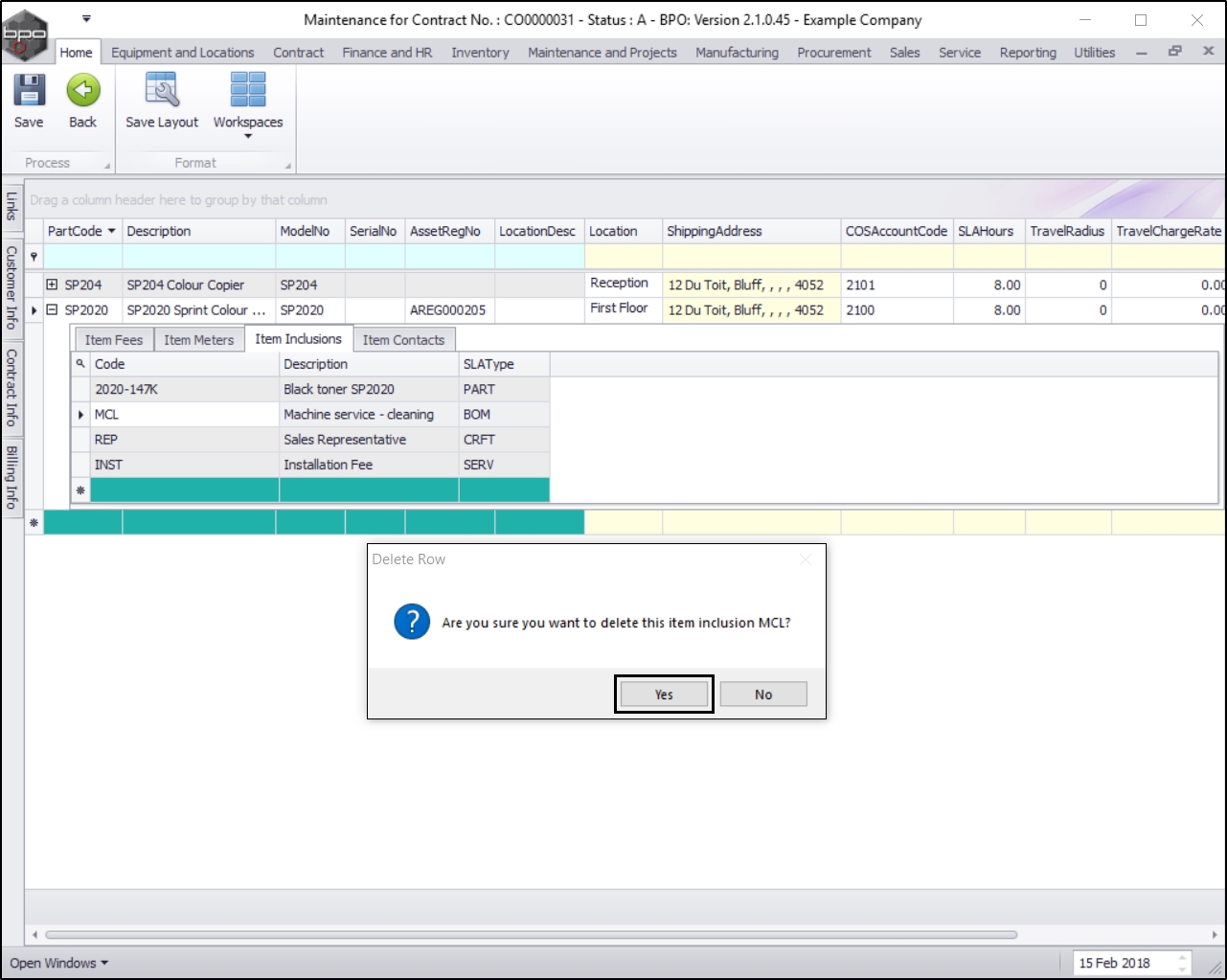
Task: Click the Black toner SP2020 description cell
Action: point(369,389)
